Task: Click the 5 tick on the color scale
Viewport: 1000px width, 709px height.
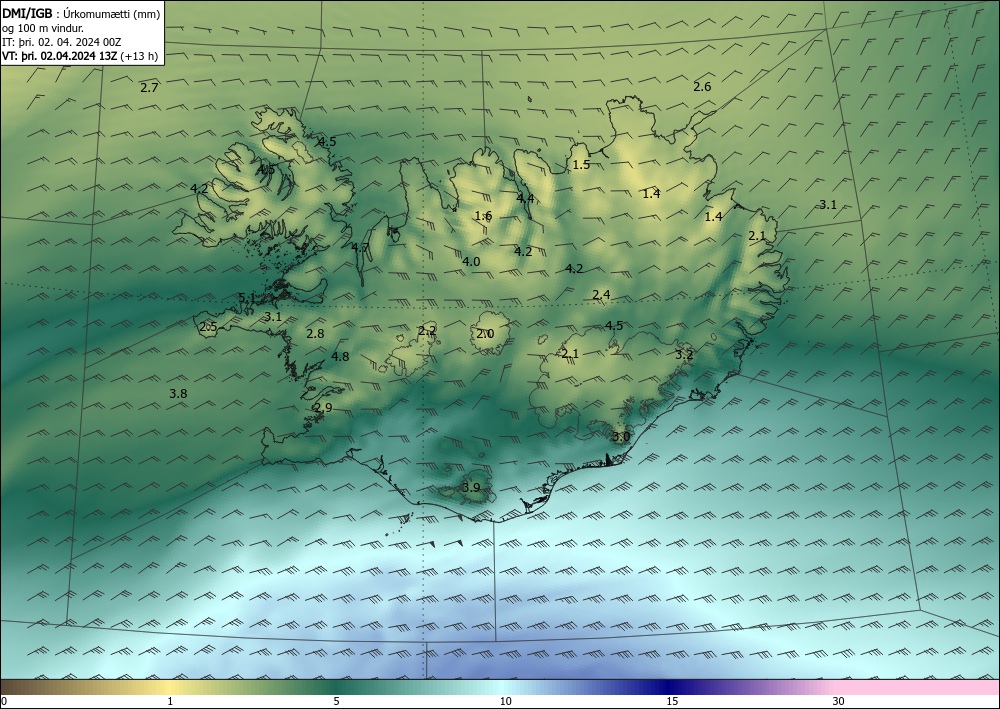Action: pyautogui.click(x=336, y=701)
